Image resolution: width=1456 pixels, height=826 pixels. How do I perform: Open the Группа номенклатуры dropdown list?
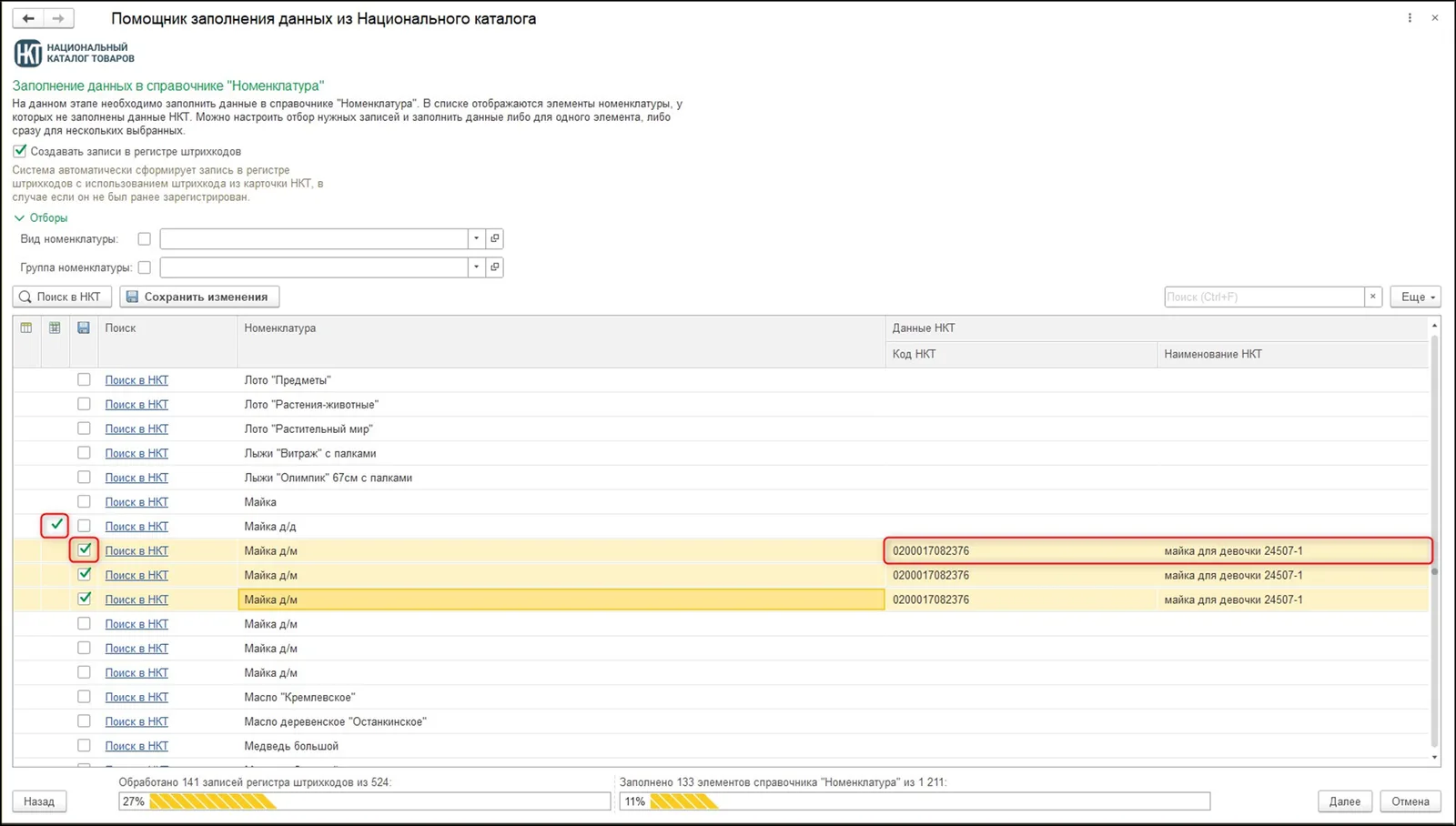tap(476, 267)
